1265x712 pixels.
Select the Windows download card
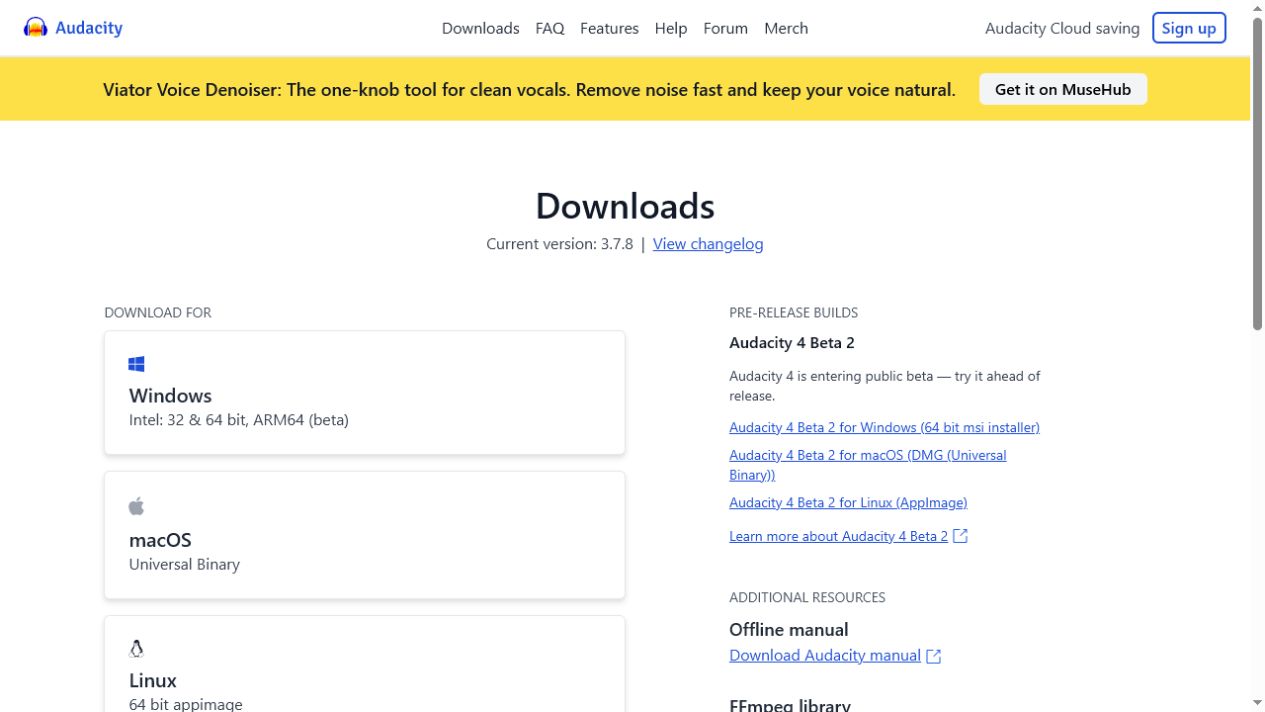pos(365,393)
